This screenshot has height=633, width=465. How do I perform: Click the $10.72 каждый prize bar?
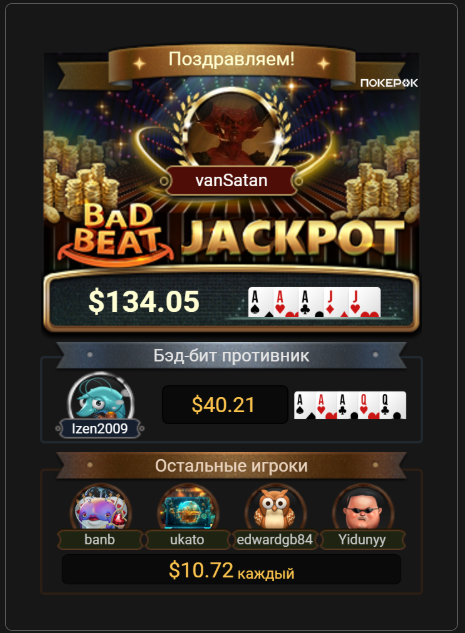[x=231, y=570]
